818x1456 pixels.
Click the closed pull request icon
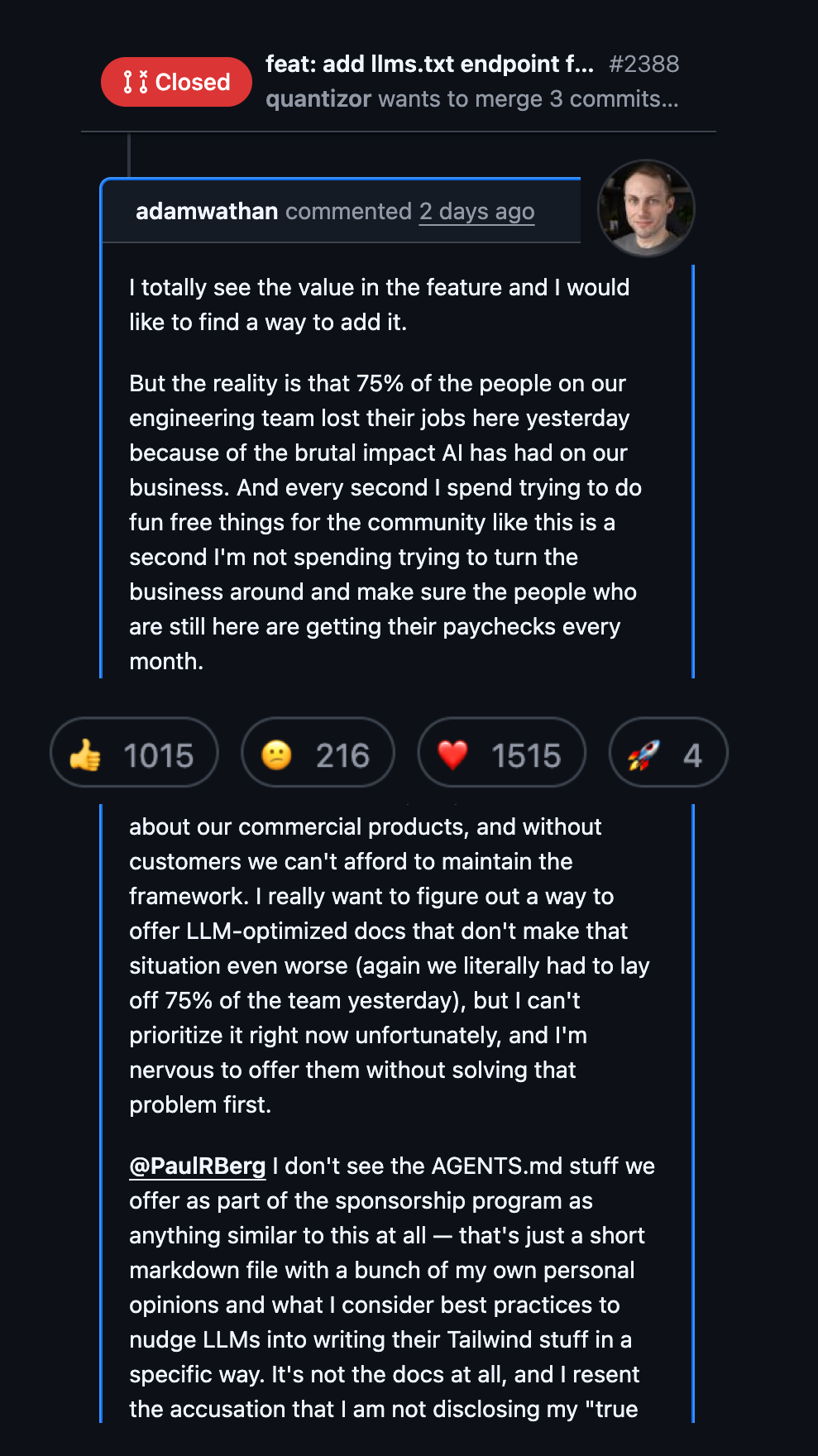[x=136, y=82]
